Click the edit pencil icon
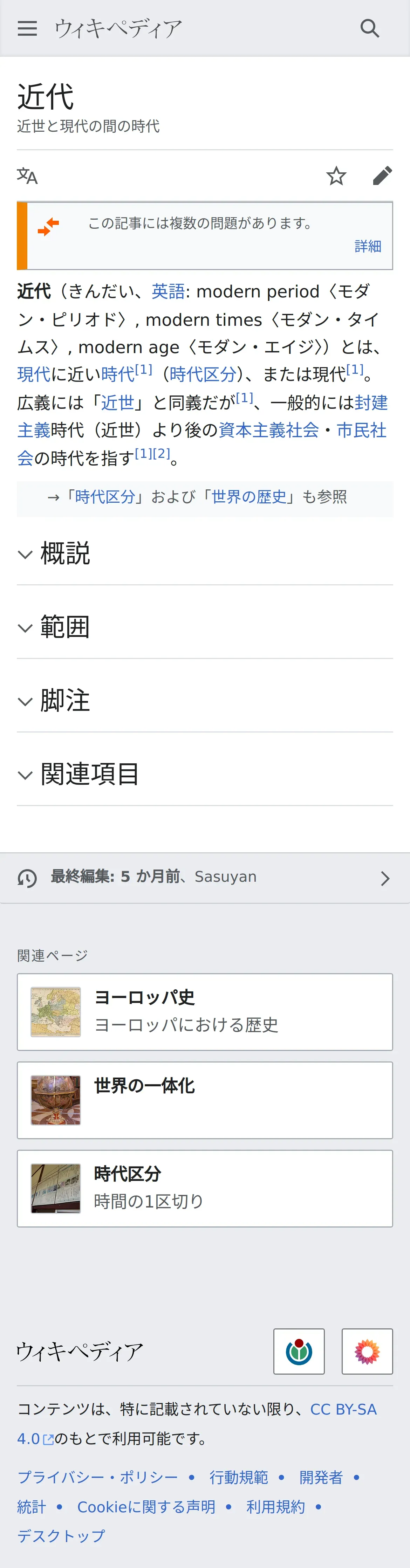The width and height of the screenshot is (410, 1568). click(382, 176)
